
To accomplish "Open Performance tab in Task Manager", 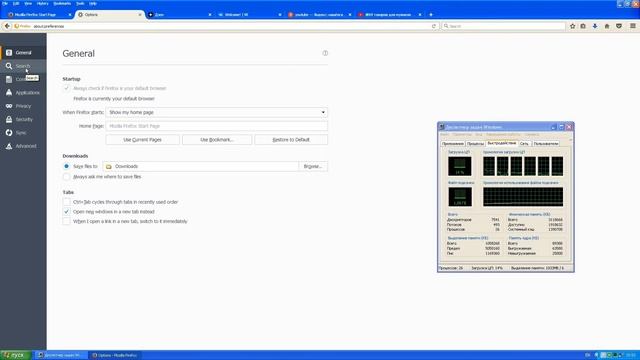I will [502, 143].
